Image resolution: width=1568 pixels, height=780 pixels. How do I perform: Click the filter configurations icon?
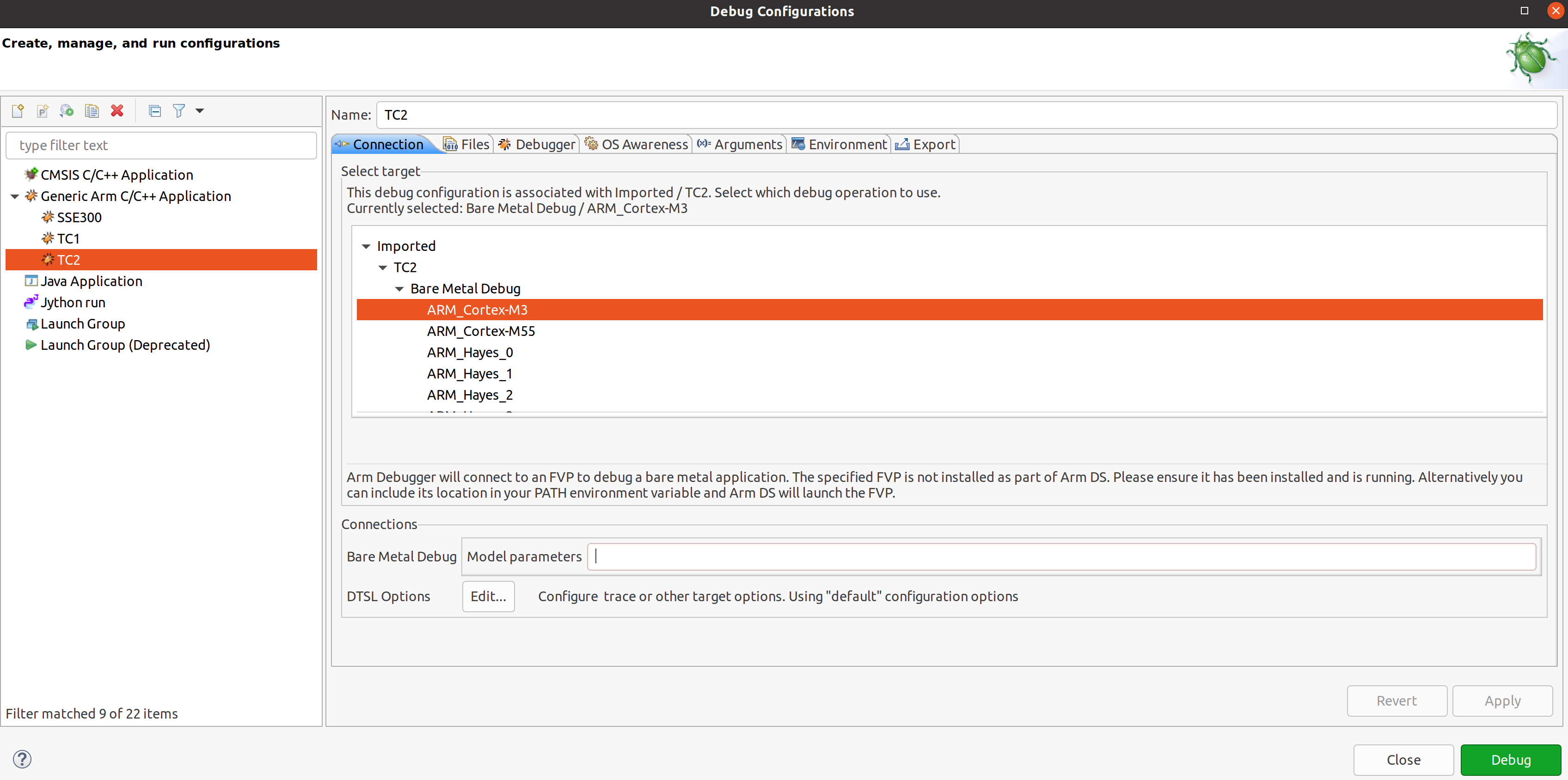tap(180, 111)
